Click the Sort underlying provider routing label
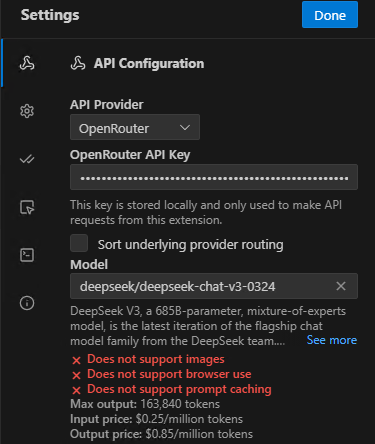375x444 pixels. pos(190,245)
